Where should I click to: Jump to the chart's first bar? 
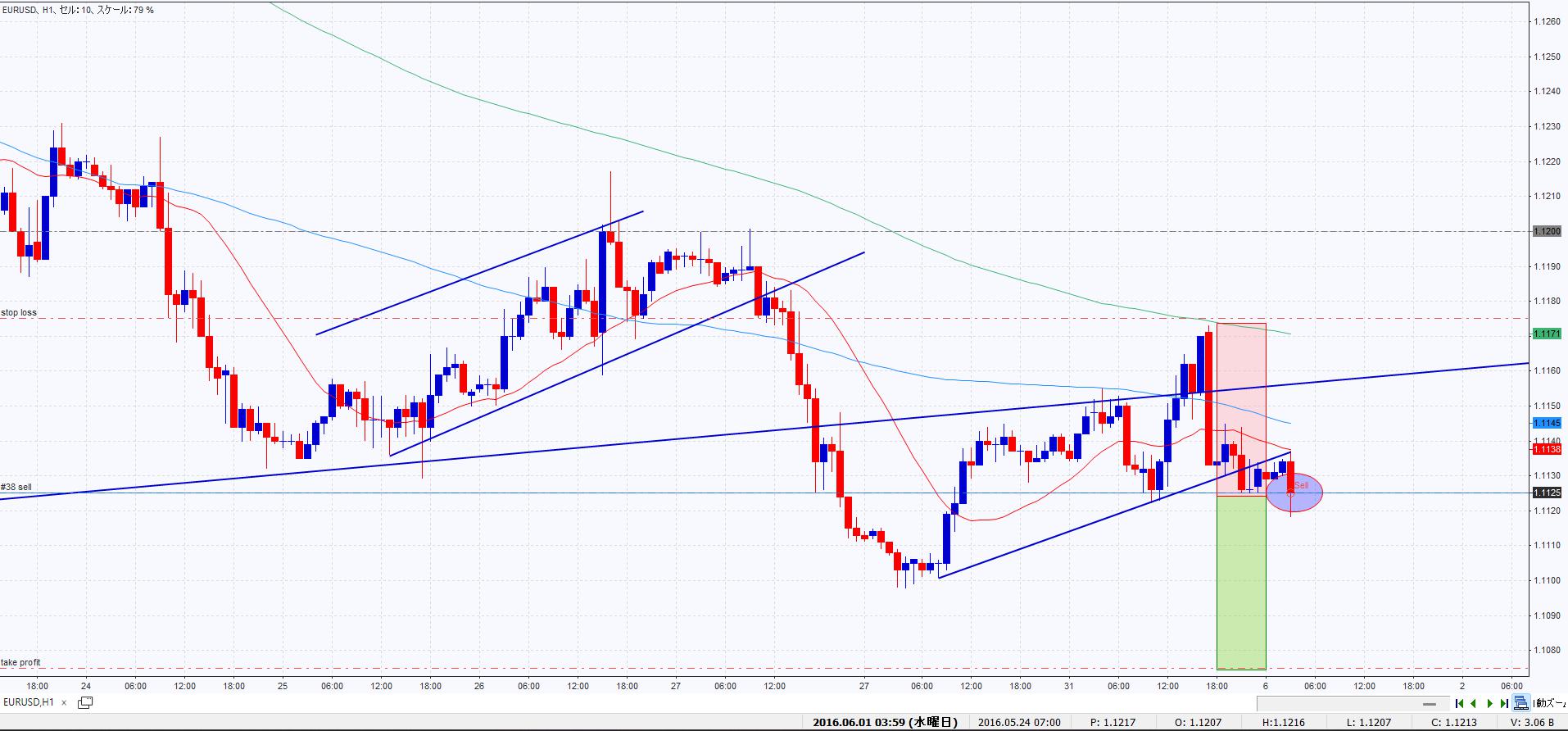click(1460, 703)
